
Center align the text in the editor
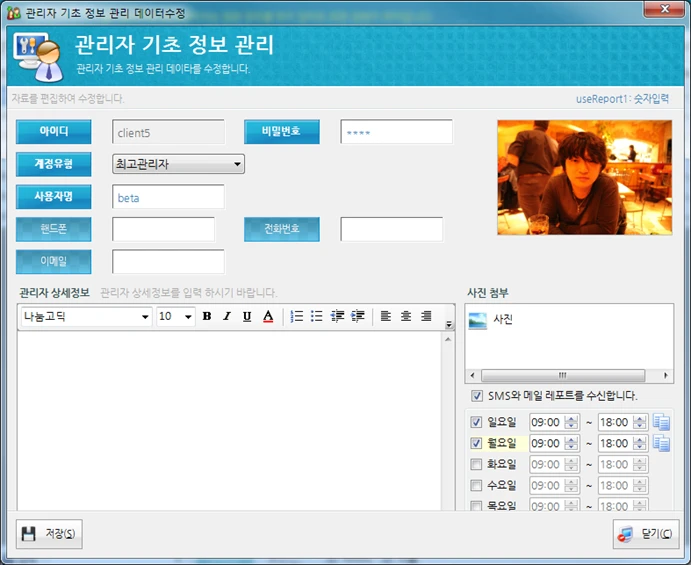406,316
